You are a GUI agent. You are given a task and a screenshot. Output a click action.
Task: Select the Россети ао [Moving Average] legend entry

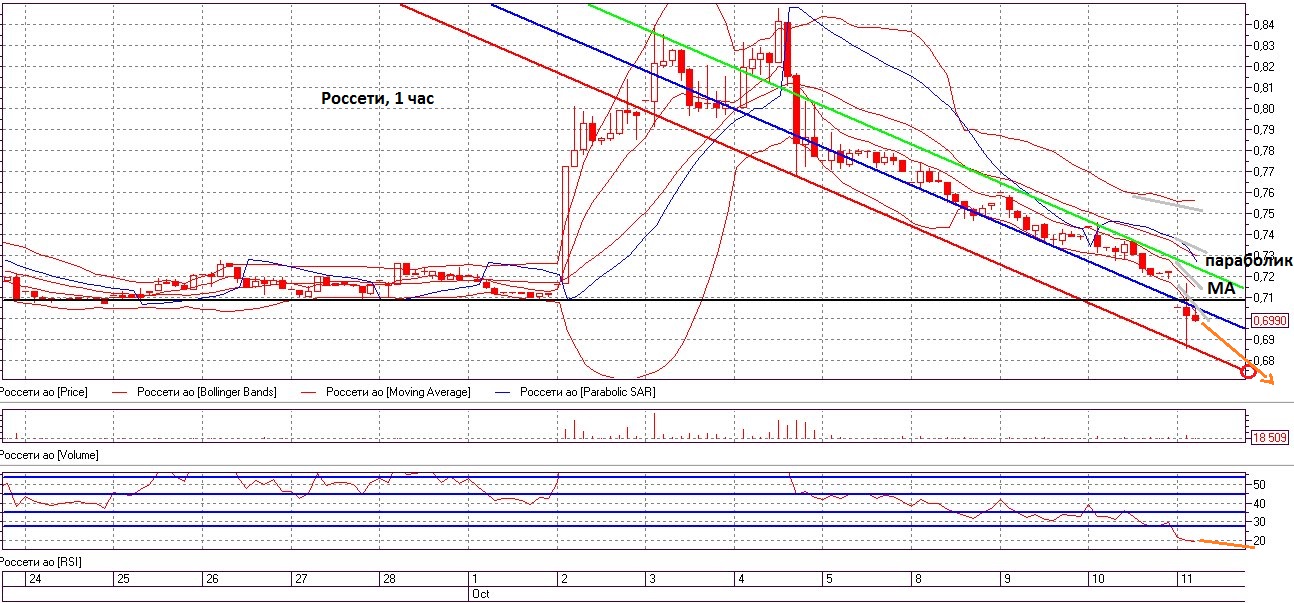[398, 392]
